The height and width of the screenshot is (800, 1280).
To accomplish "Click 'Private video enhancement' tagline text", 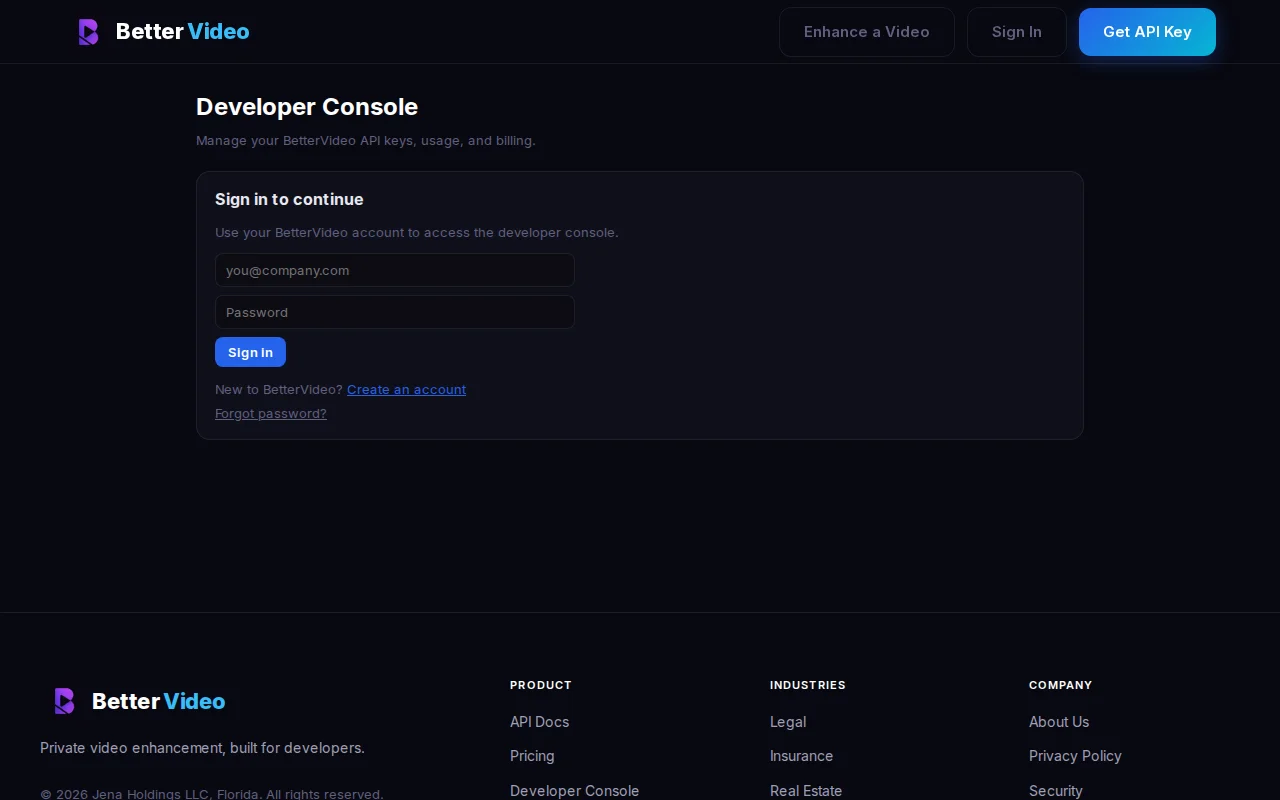I will tap(202, 748).
